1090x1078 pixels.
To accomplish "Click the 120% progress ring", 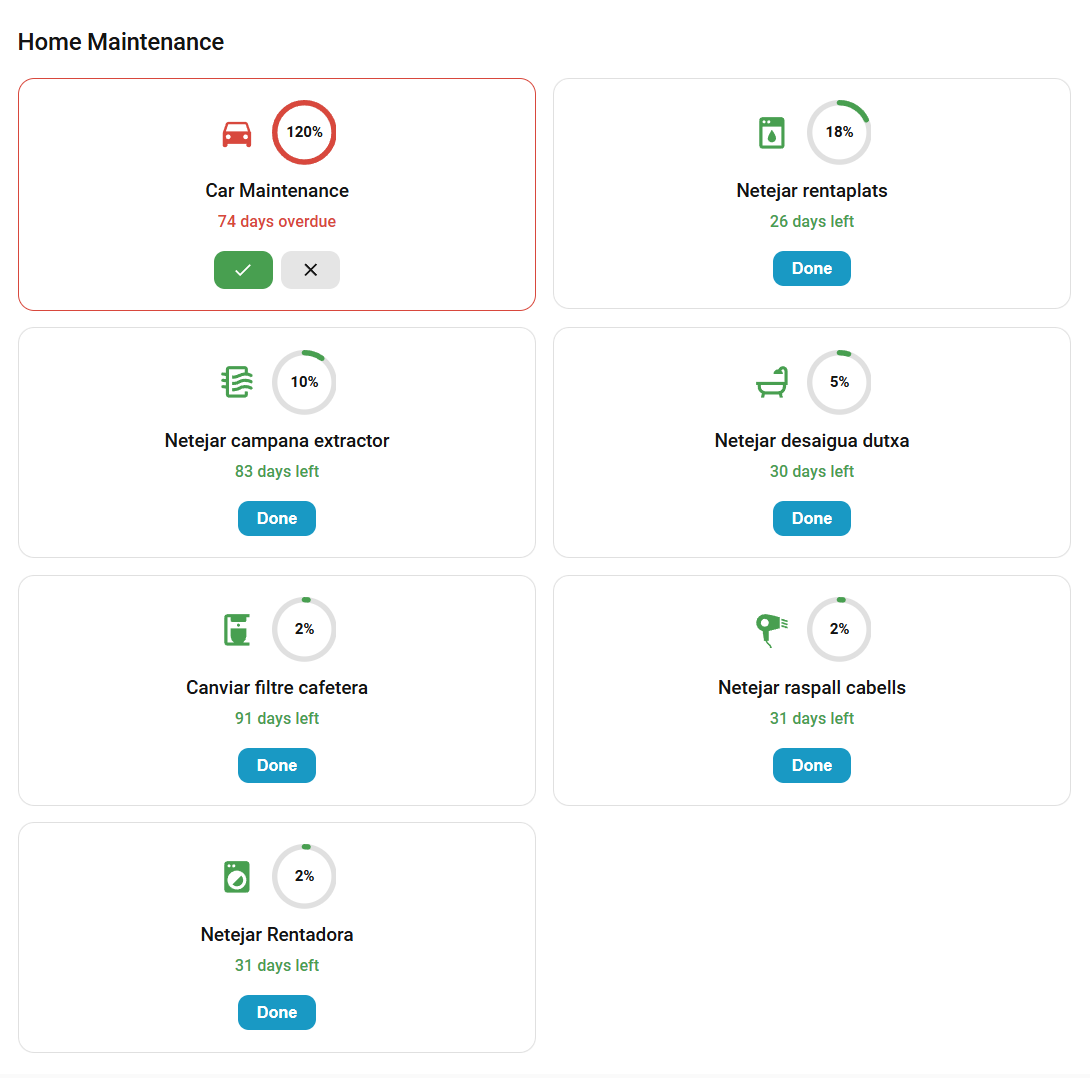I will coord(304,132).
